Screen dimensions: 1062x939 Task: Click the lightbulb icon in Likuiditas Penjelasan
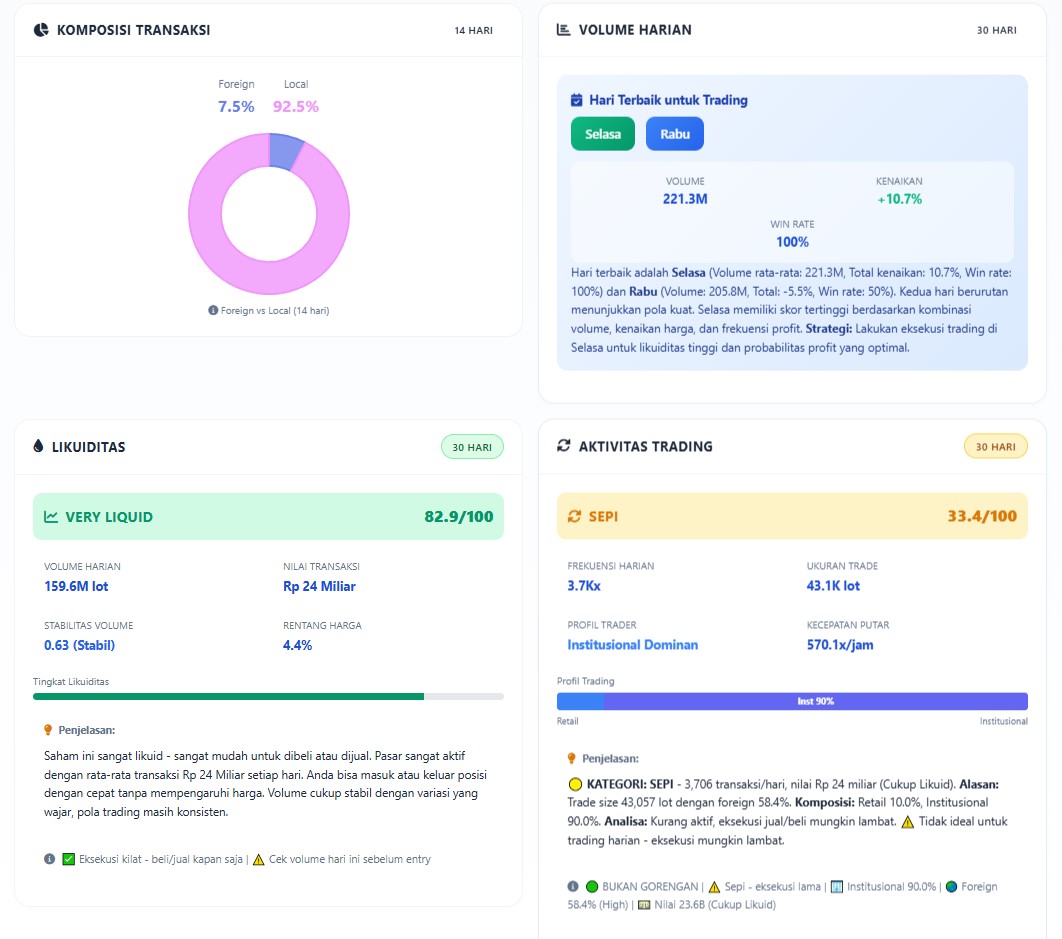[48, 730]
